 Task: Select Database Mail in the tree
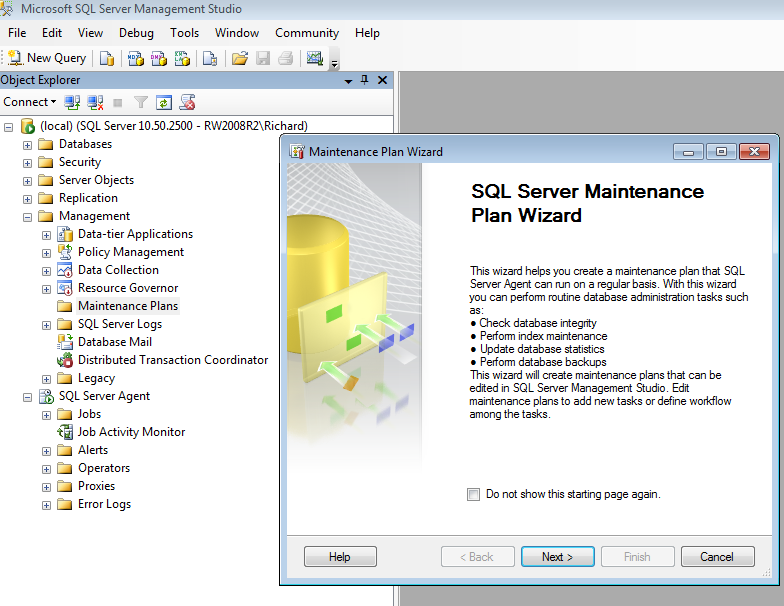coord(114,342)
